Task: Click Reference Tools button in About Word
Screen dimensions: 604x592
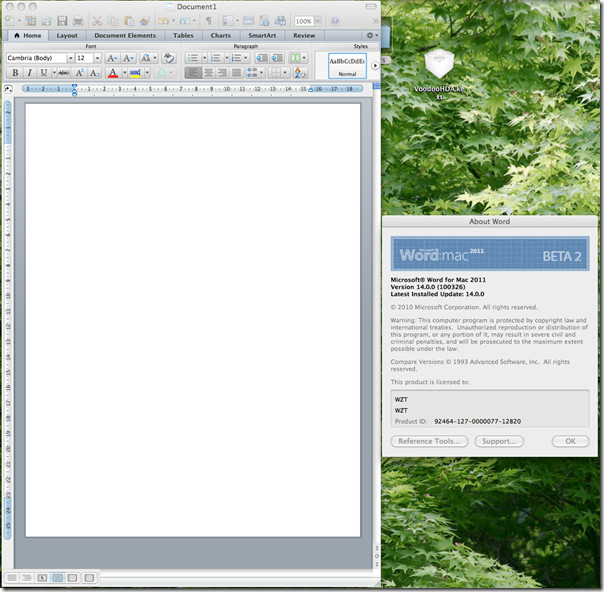Action: pyautogui.click(x=429, y=441)
